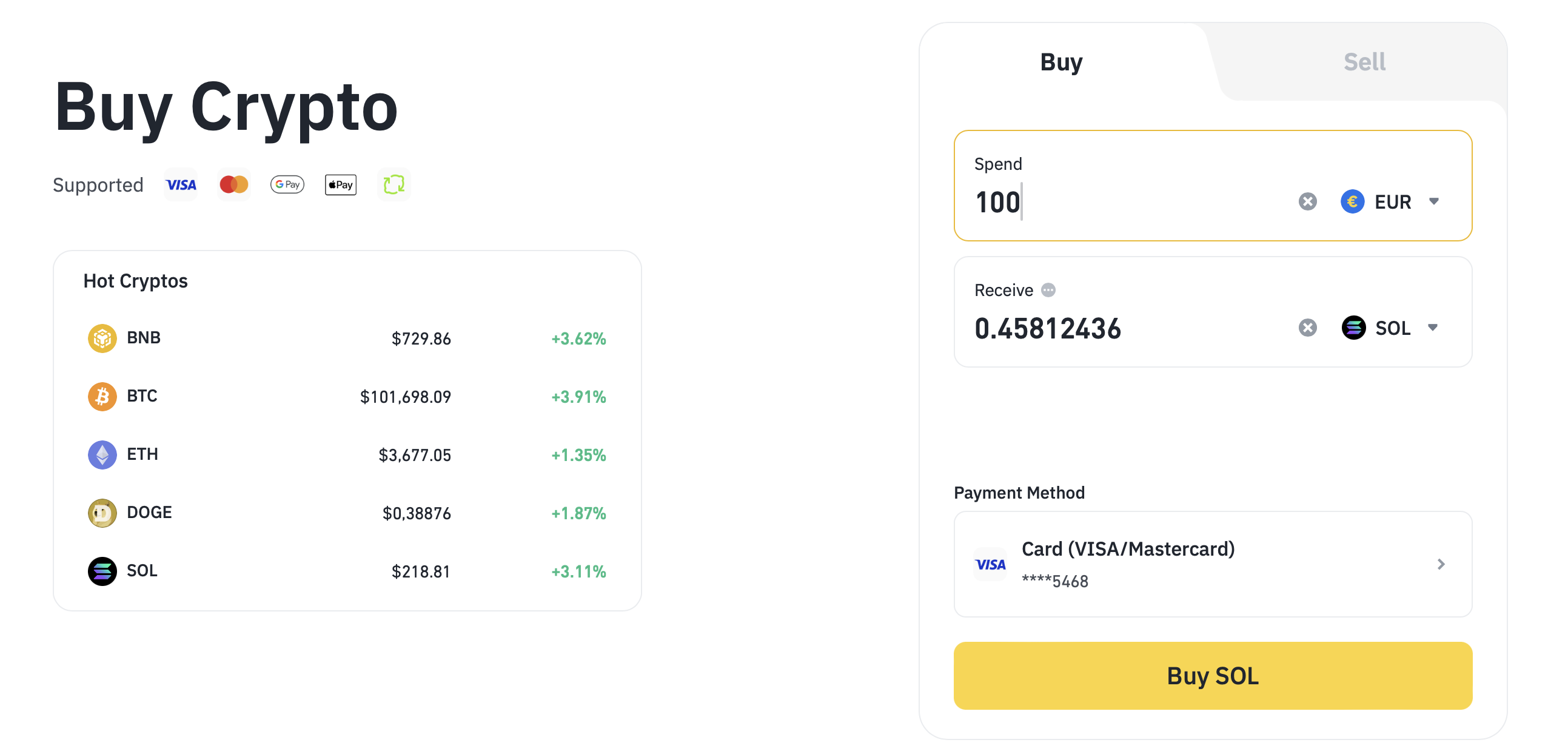Click the Receive info icon
Viewport: 1568px width, 751px height.
pos(1048,290)
